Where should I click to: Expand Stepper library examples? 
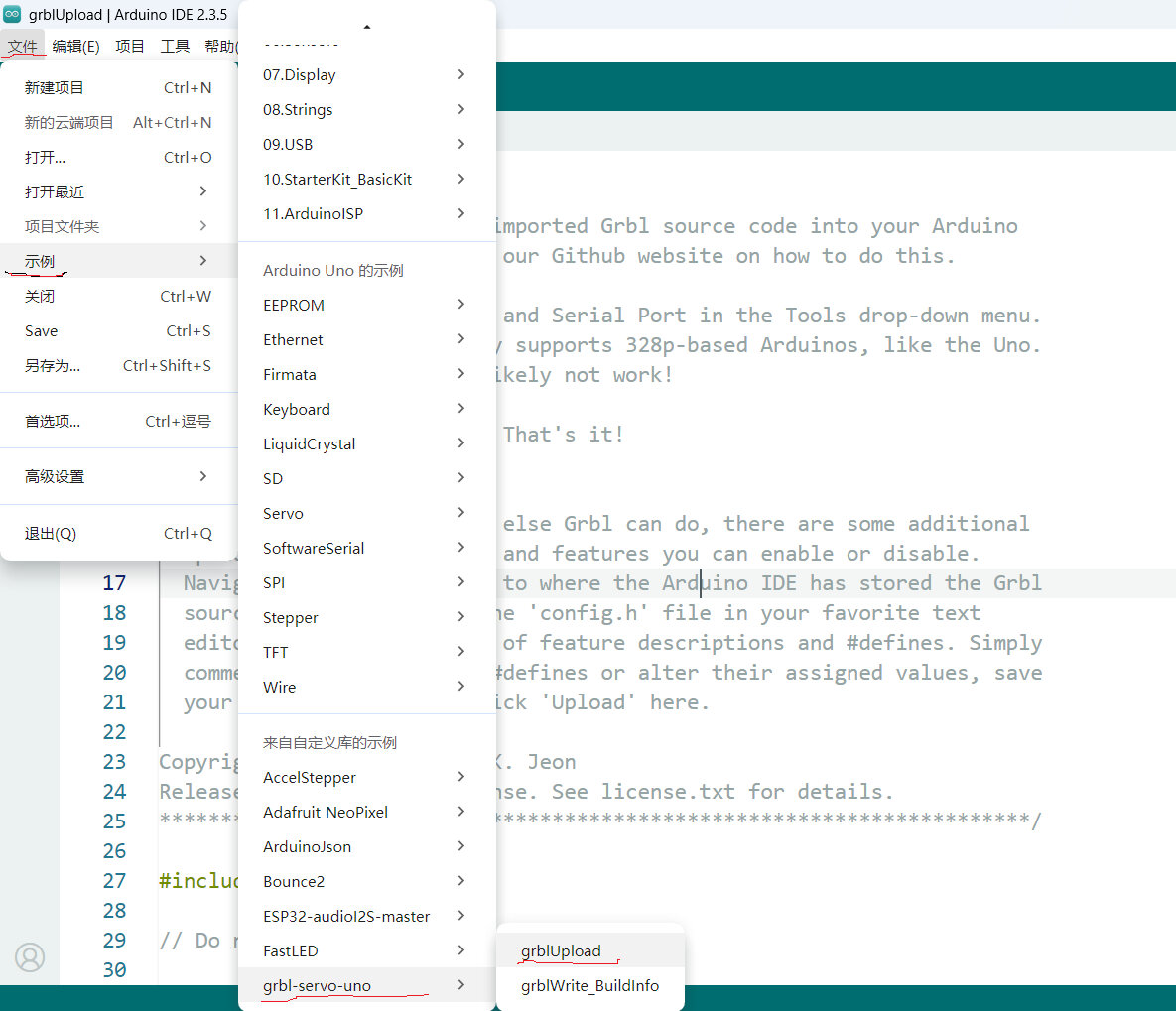(367, 618)
